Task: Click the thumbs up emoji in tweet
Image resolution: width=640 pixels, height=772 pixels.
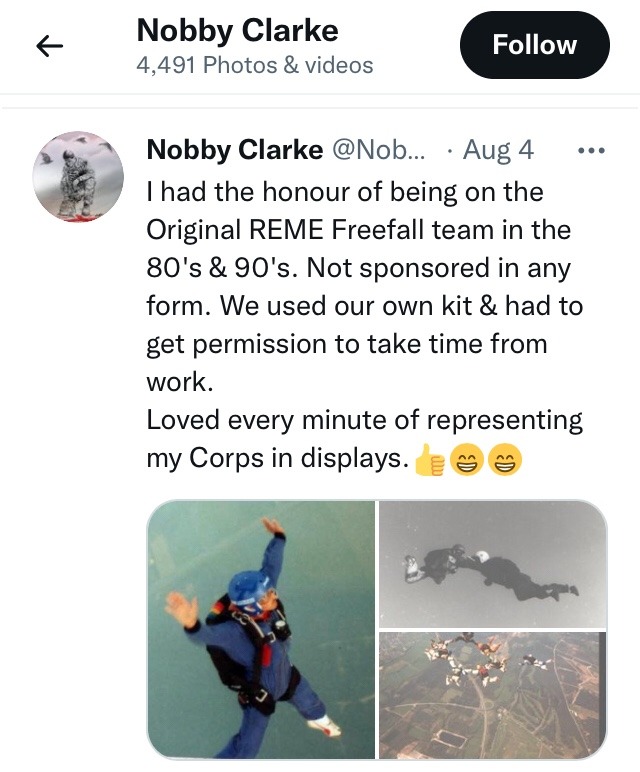Action: click(429, 460)
